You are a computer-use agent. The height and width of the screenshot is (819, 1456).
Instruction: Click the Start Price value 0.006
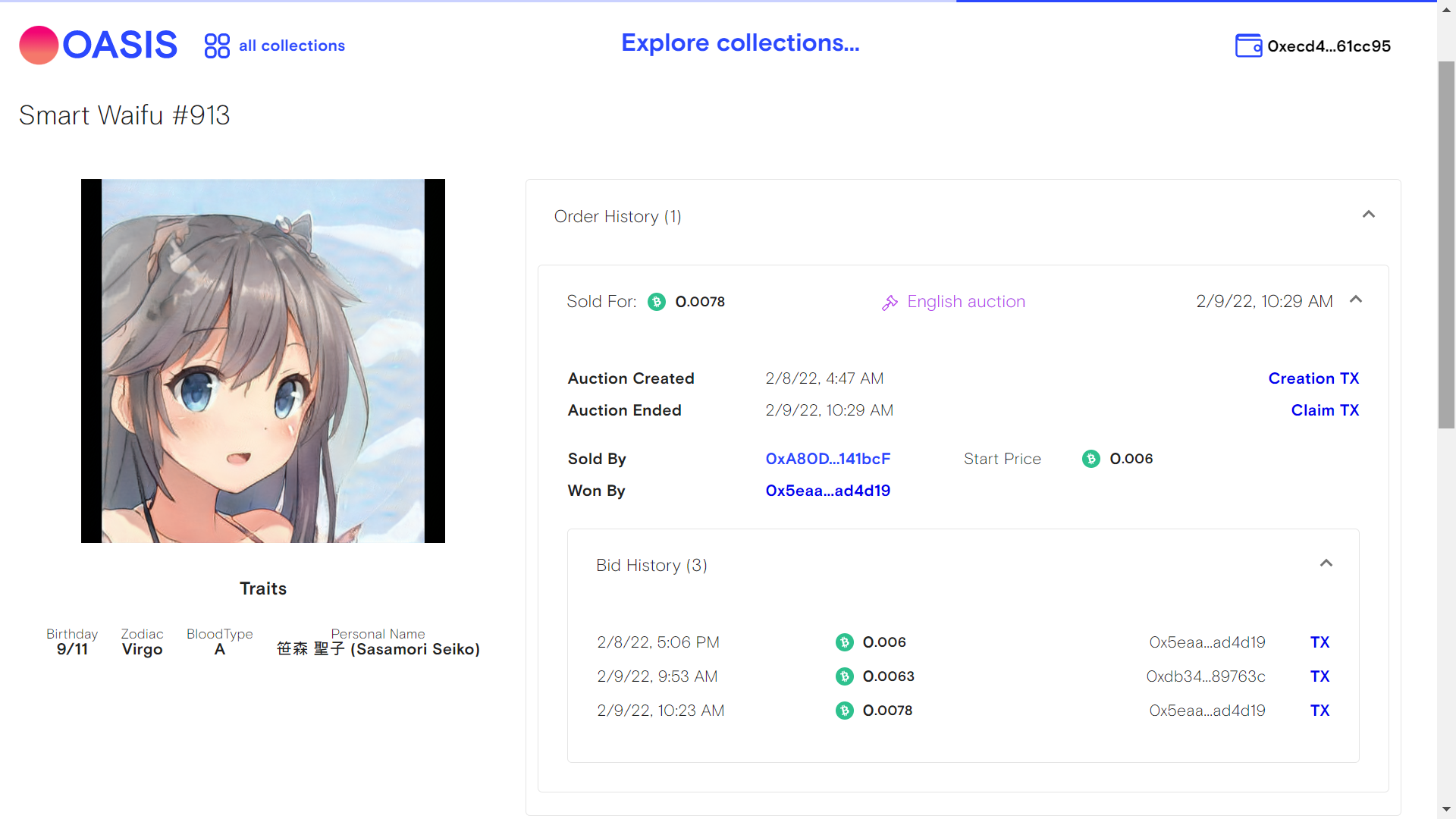(1131, 459)
